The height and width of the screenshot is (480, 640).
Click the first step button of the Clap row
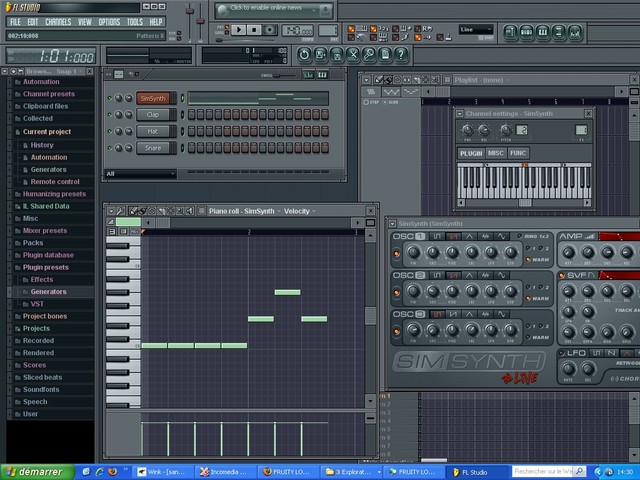point(192,115)
